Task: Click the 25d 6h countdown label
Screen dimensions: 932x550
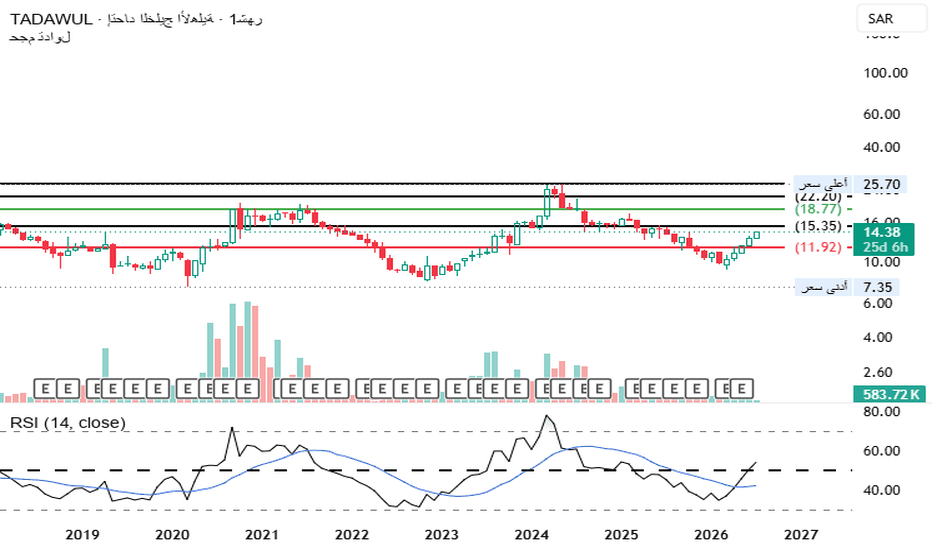Action: click(x=885, y=247)
